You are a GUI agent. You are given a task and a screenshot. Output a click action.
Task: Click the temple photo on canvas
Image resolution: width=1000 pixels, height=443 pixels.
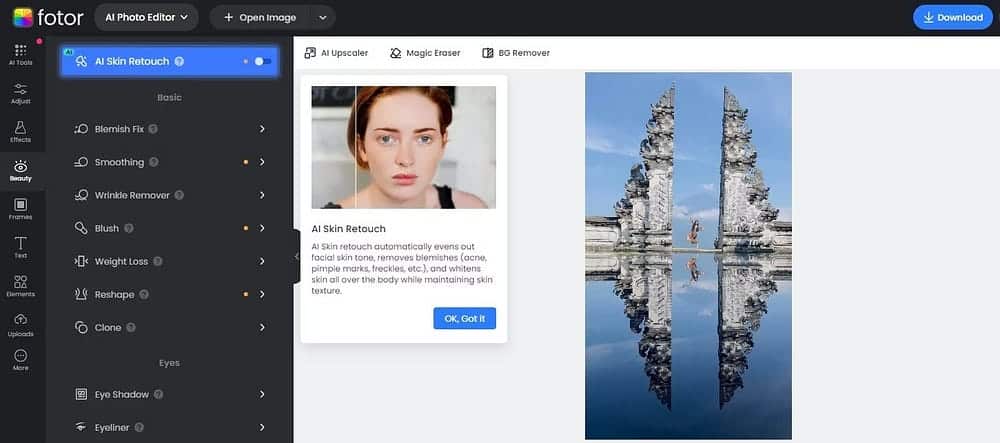point(688,256)
